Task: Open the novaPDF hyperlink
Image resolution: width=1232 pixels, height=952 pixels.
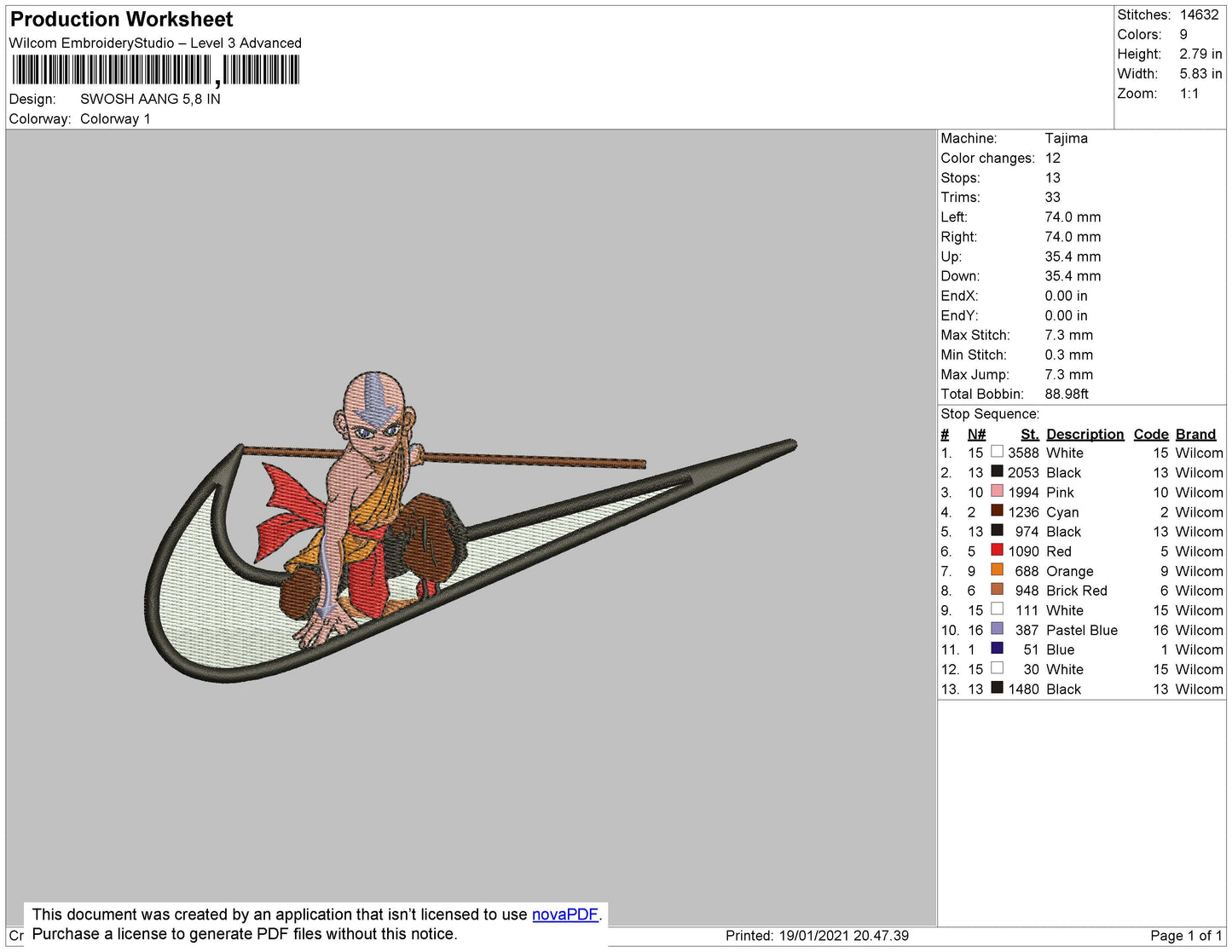Action: (564, 914)
